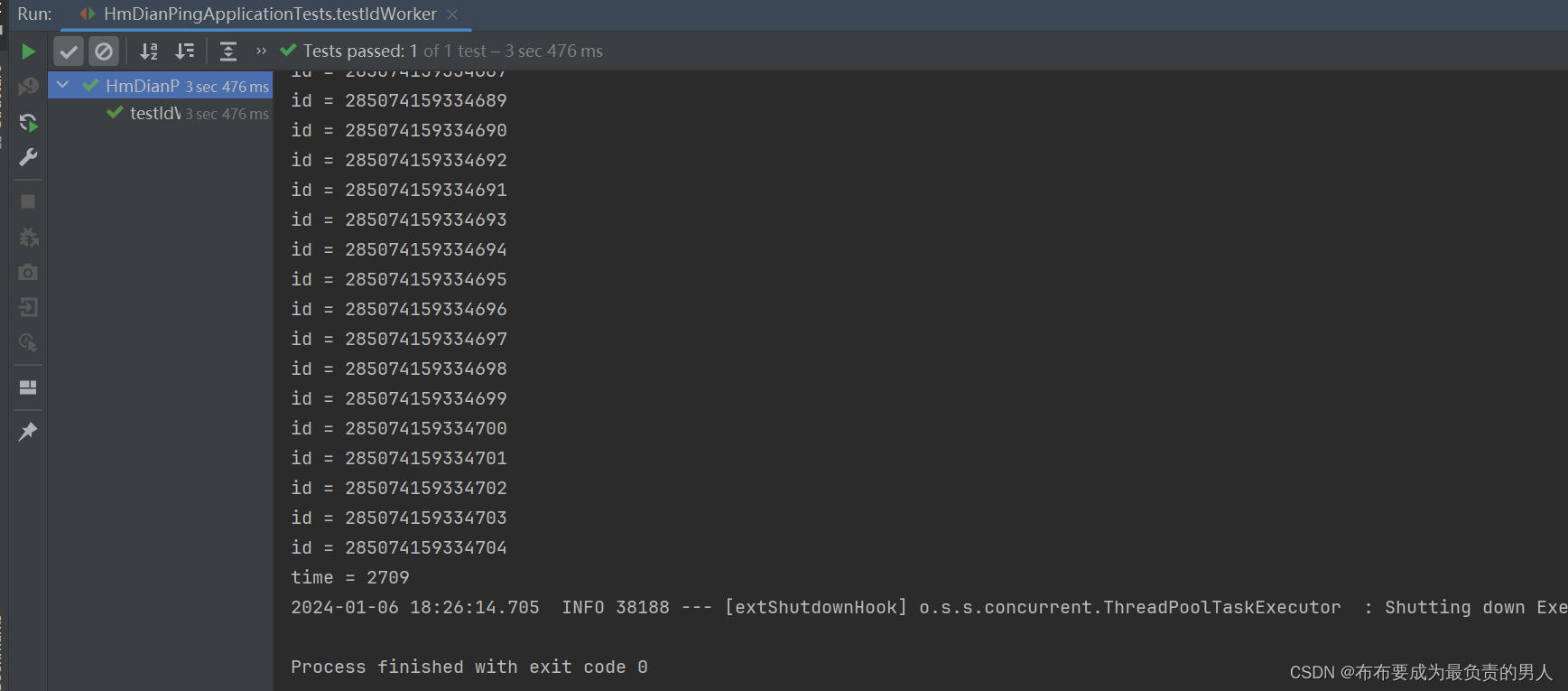The image size is (1568, 691).
Task: Click 'Process finished with exit code 0'
Action: coord(469,667)
